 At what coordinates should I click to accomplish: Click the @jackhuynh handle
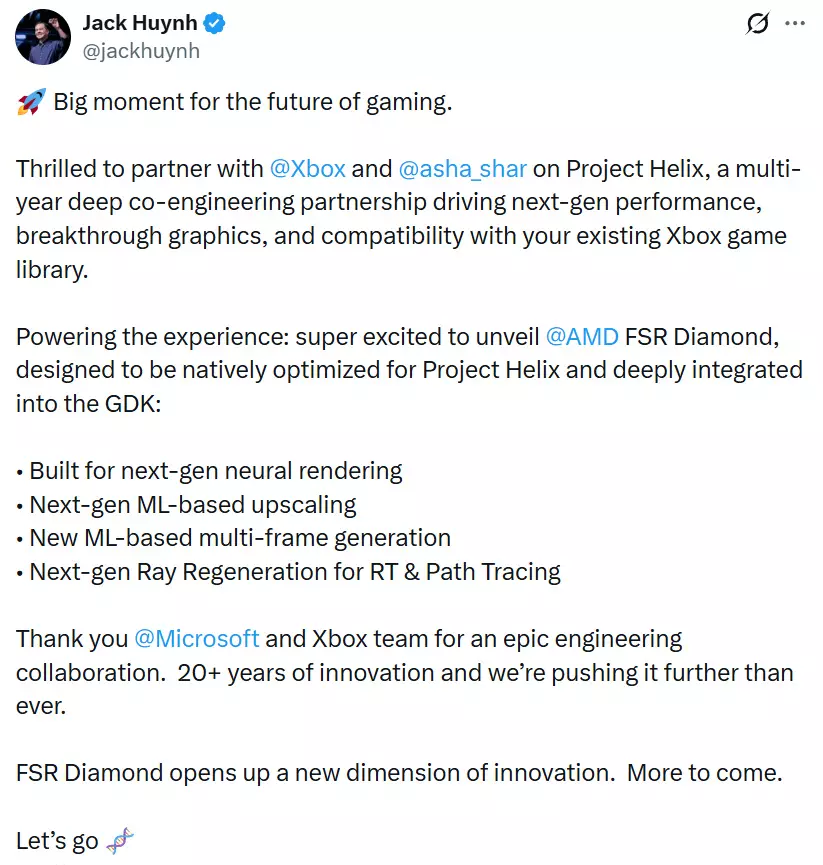point(141,51)
